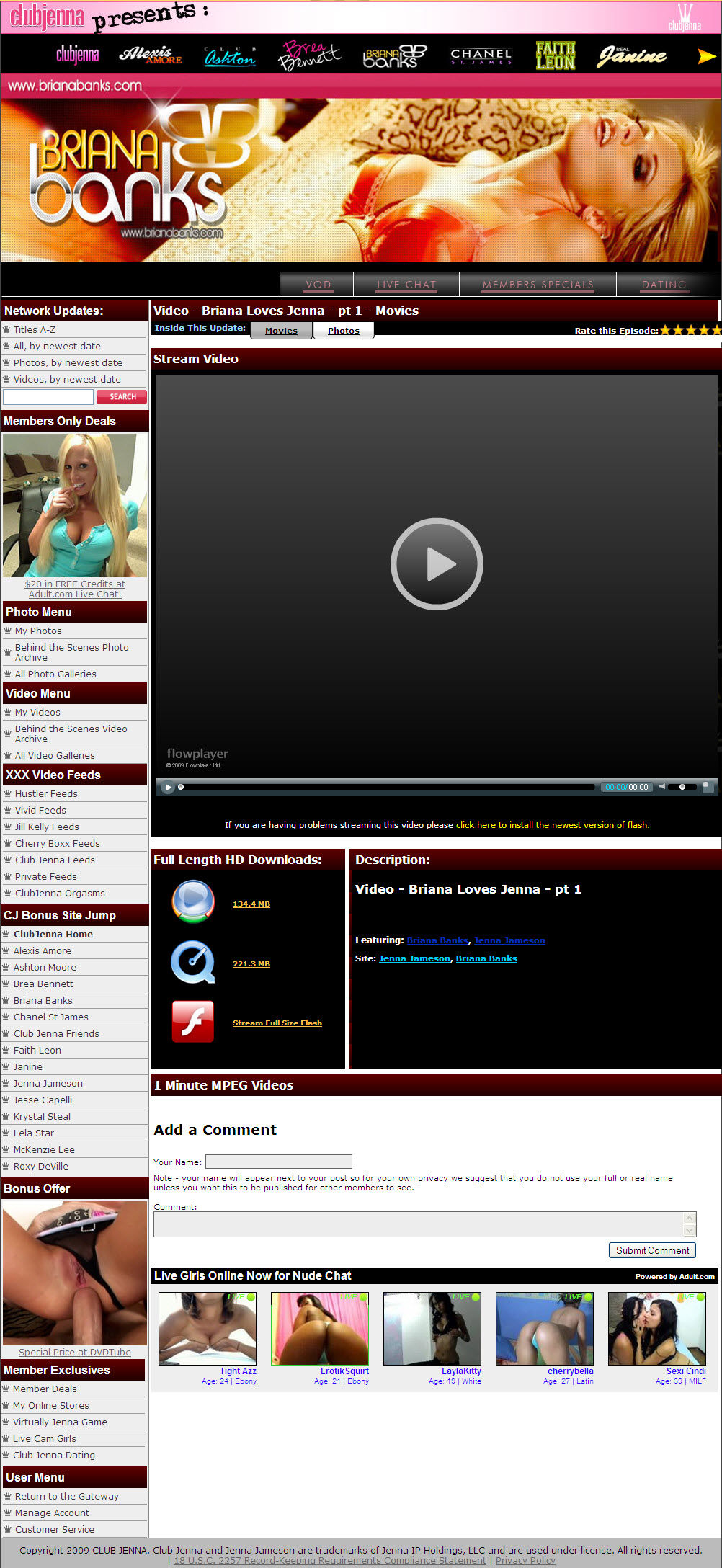Open the Brea Bennett logo link
The image size is (722, 1568).
click(309, 55)
